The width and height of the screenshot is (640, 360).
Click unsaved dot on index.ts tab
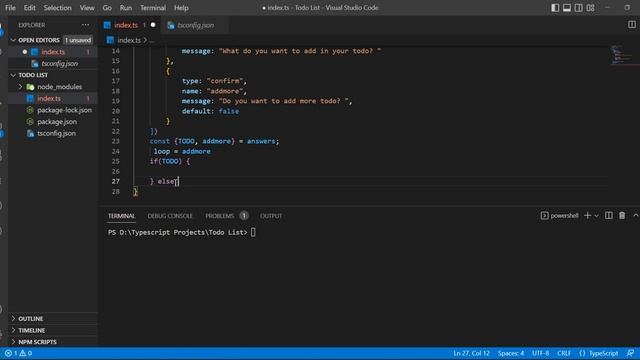point(153,25)
